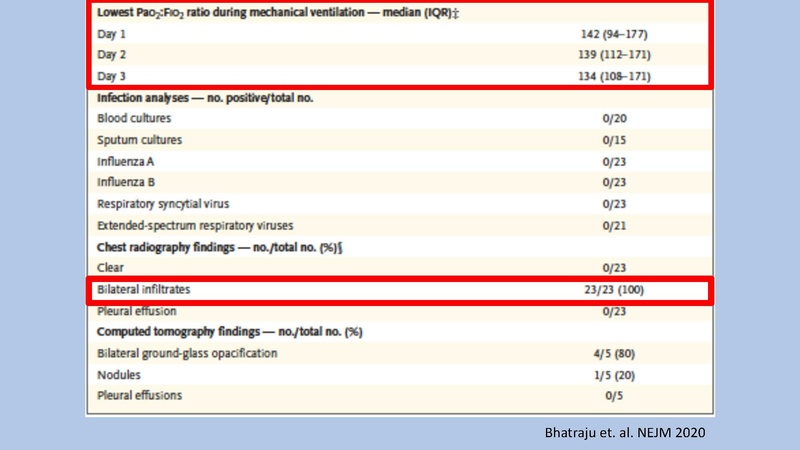Click the value '4/5 (80)'
This screenshot has height=450, width=800.
(x=614, y=354)
